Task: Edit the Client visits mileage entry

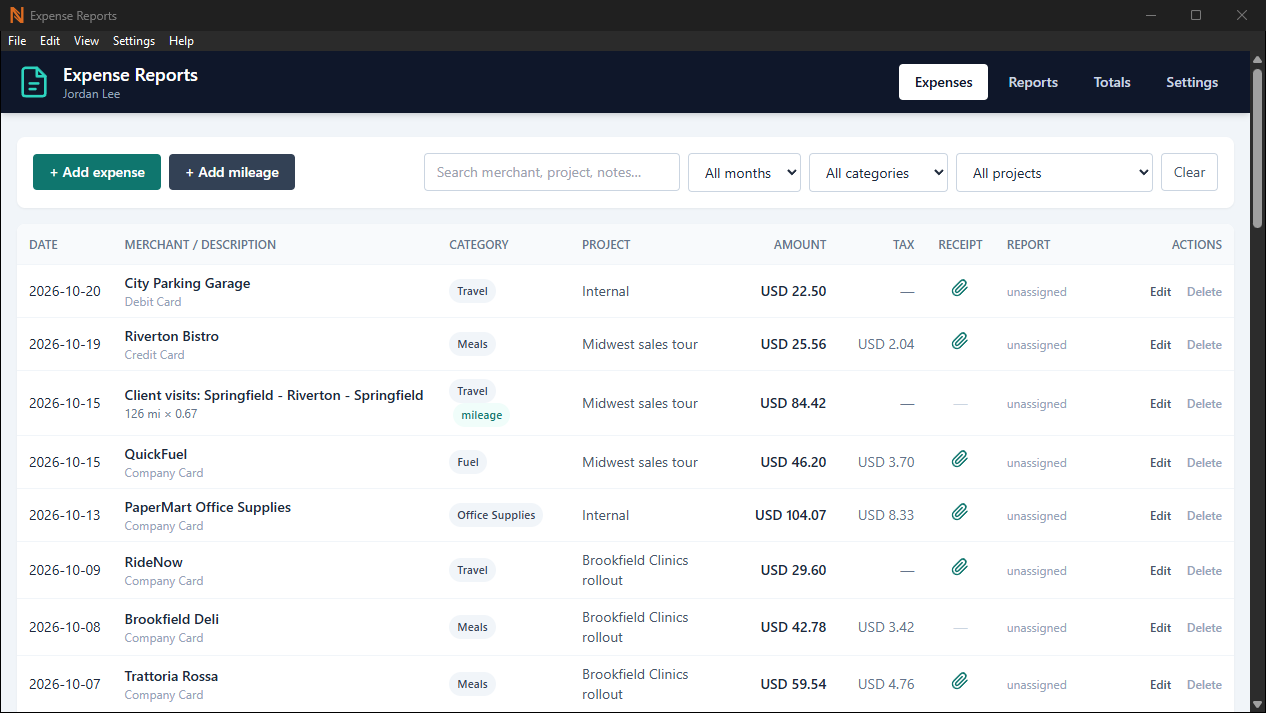Action: (1160, 404)
